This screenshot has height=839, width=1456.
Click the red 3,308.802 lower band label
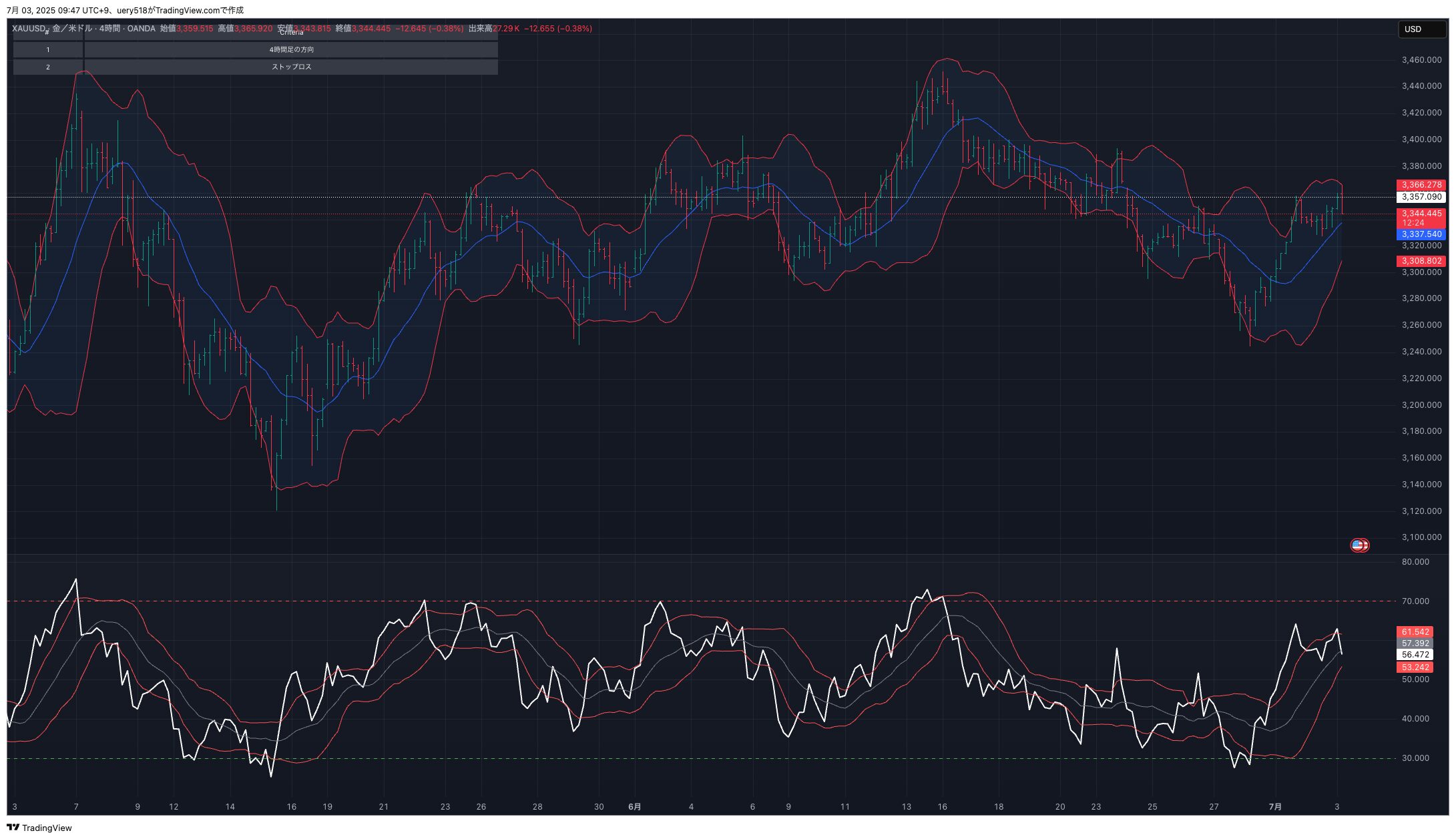(1421, 262)
